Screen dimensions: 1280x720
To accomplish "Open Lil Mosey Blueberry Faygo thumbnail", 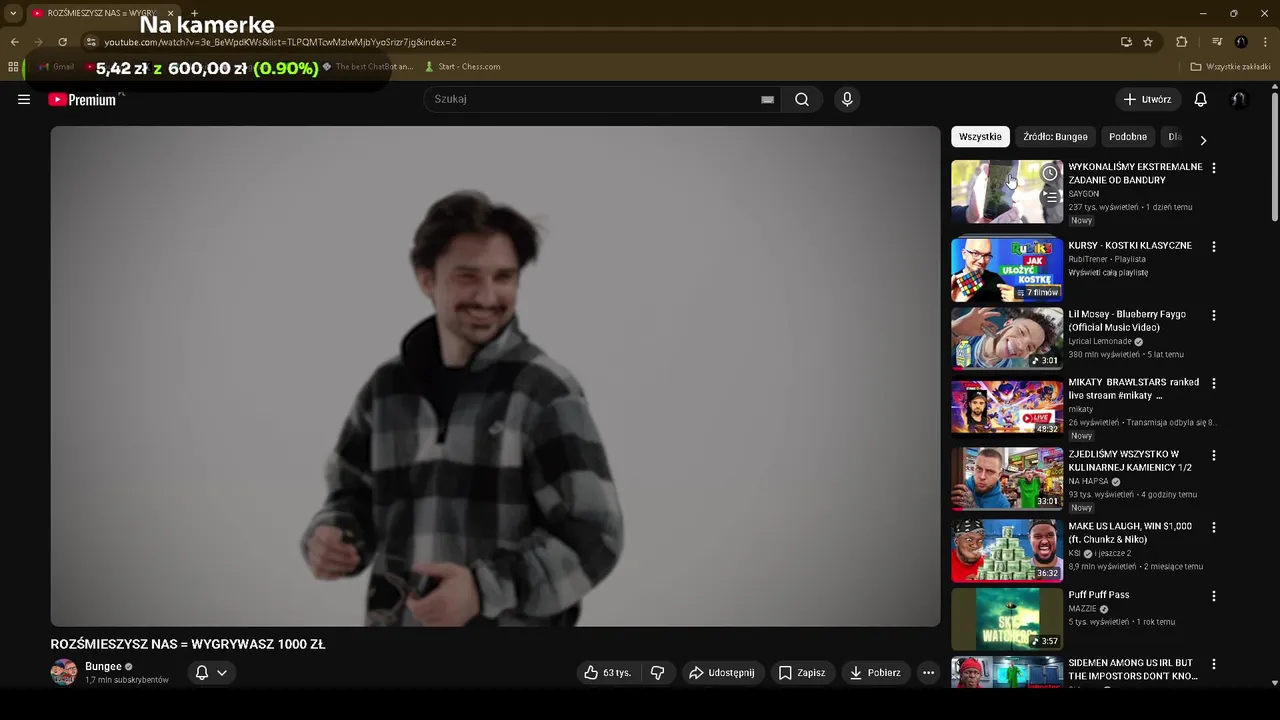I will (1007, 338).
